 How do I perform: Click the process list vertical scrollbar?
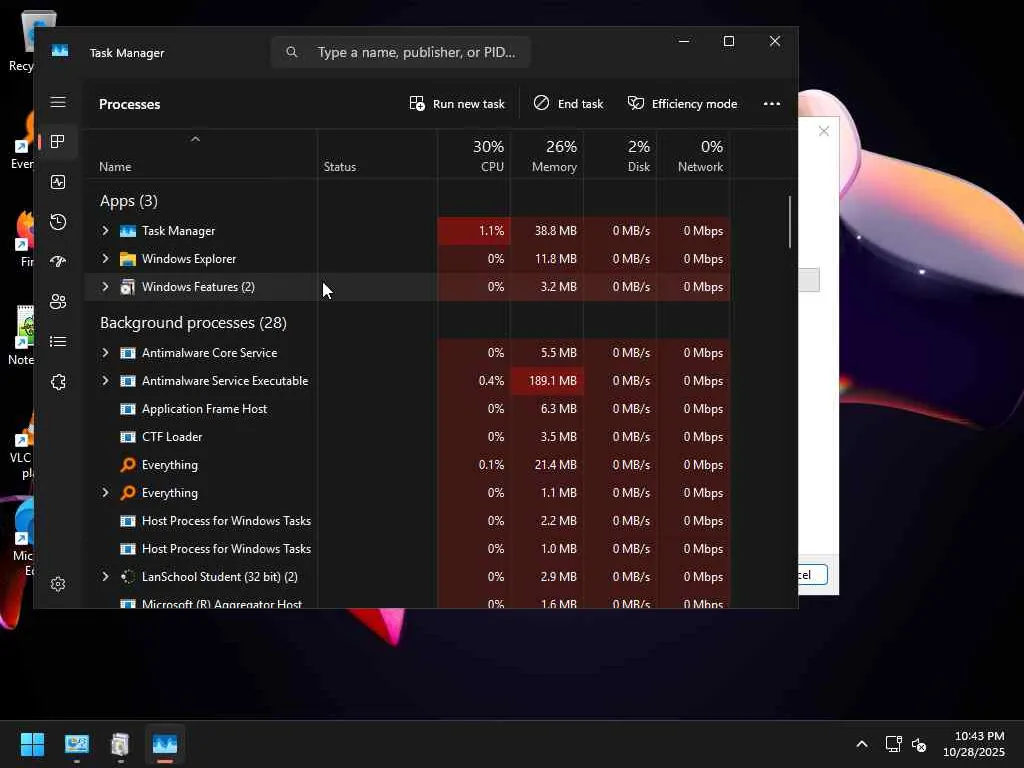790,222
